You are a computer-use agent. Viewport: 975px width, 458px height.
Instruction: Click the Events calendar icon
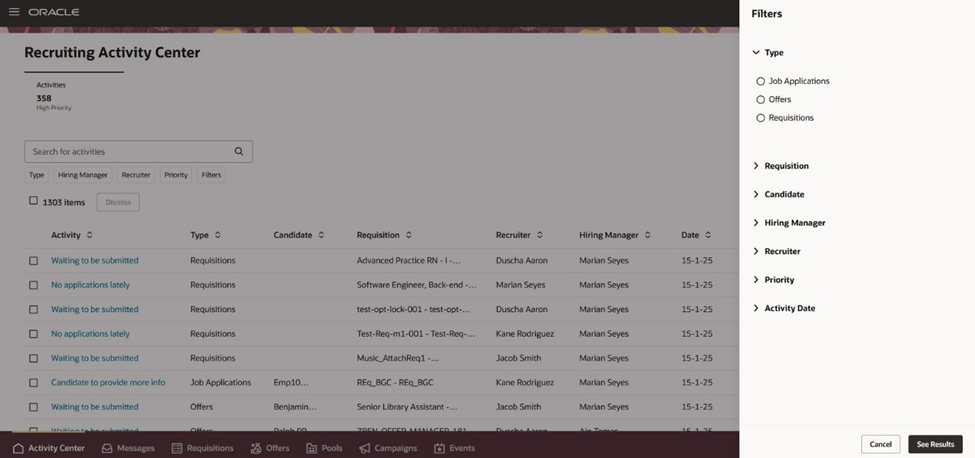click(x=440, y=448)
